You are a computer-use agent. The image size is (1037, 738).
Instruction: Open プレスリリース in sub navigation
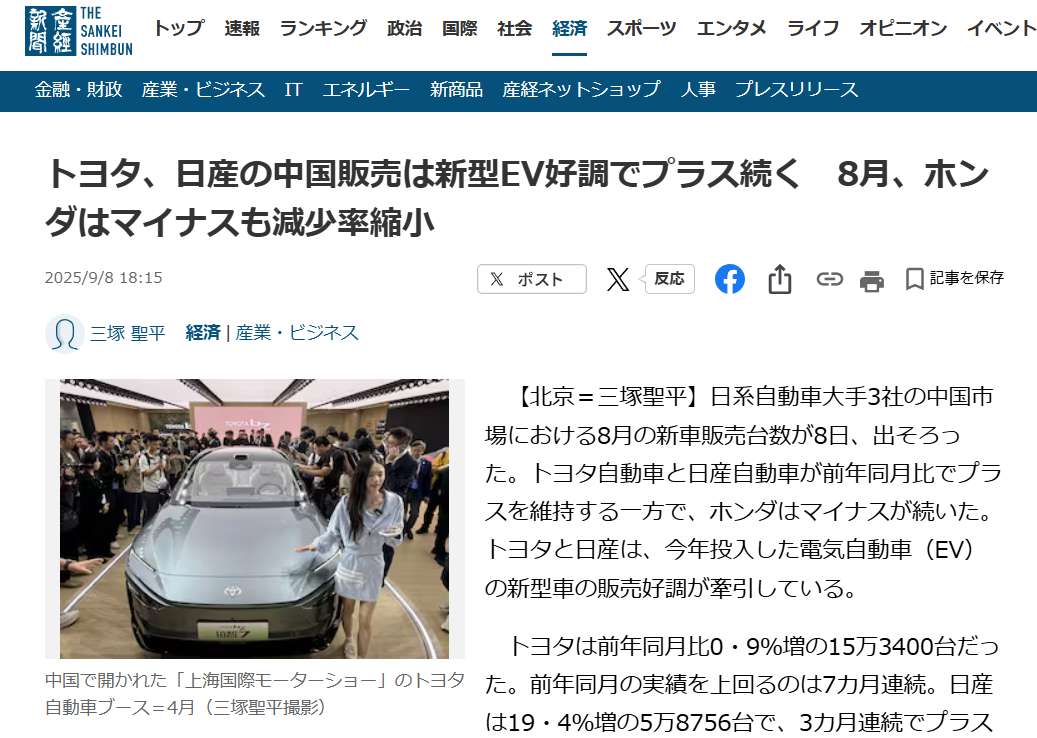pos(796,89)
